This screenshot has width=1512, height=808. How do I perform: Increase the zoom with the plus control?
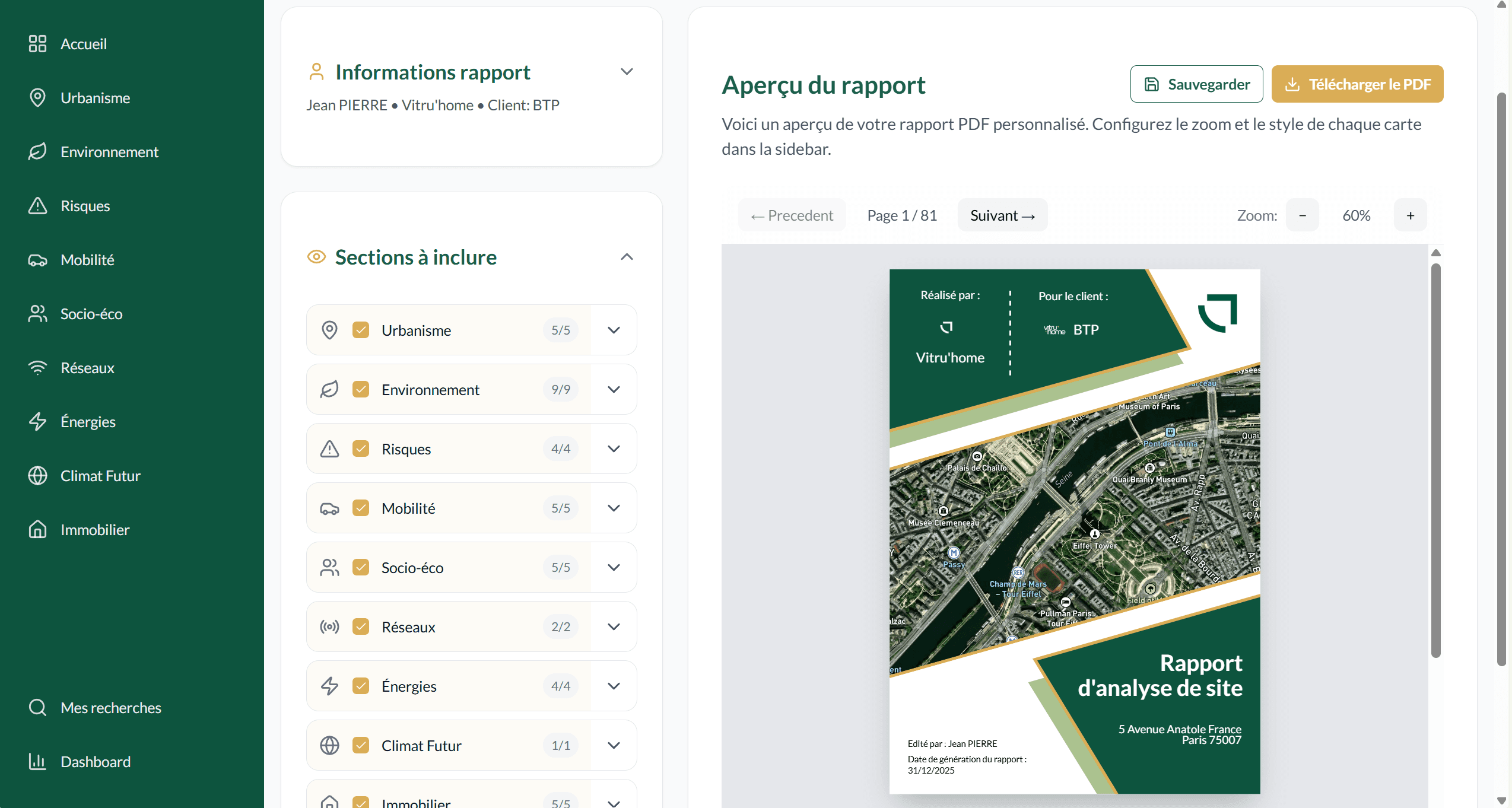tap(1411, 215)
